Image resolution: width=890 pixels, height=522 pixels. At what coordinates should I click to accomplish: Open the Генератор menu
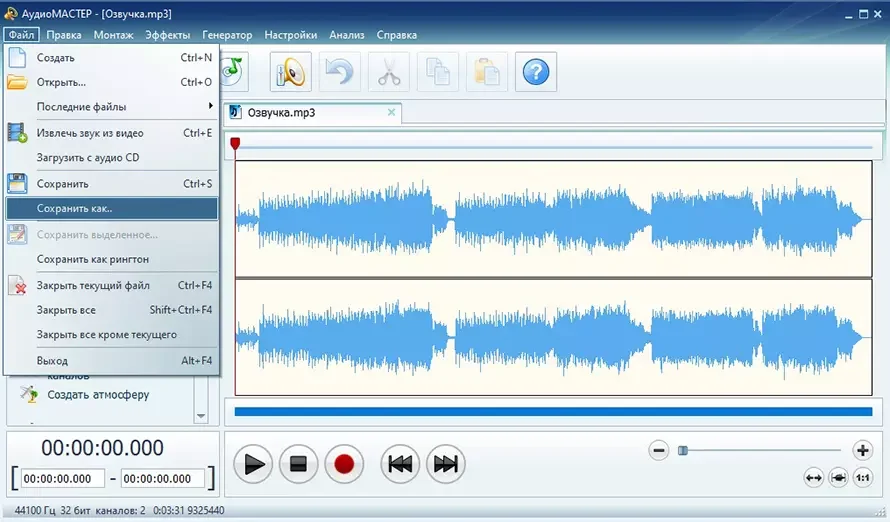pos(227,35)
